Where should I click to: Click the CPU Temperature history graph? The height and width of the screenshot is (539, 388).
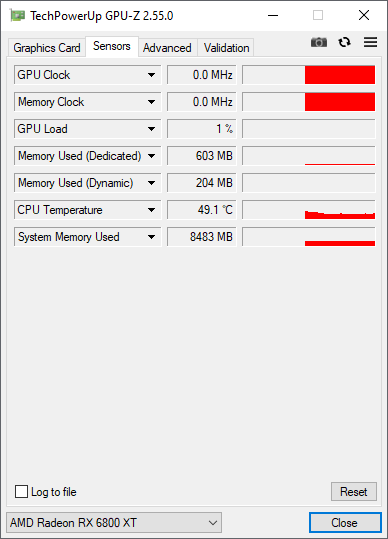coord(309,210)
